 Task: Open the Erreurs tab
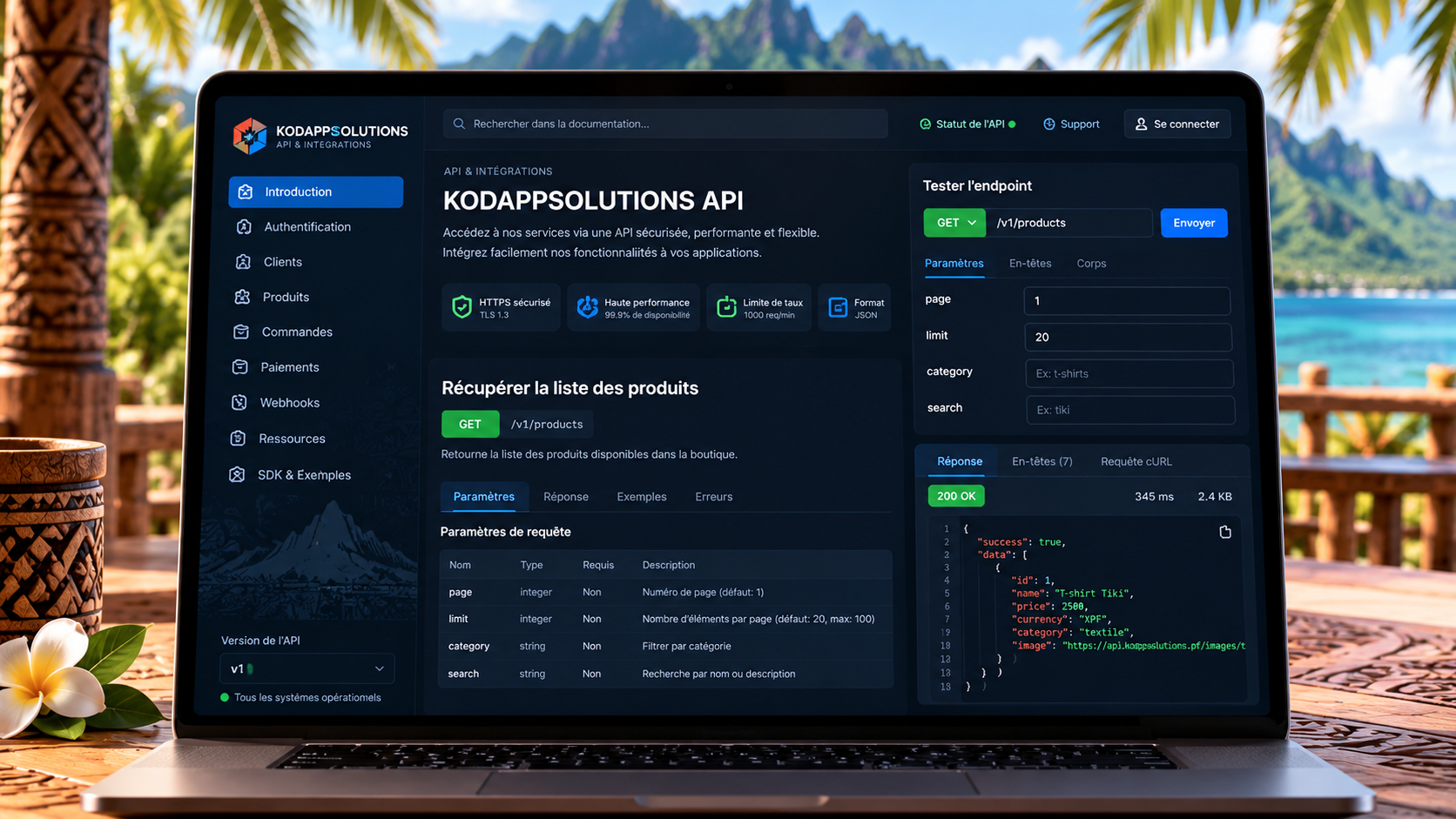714,497
